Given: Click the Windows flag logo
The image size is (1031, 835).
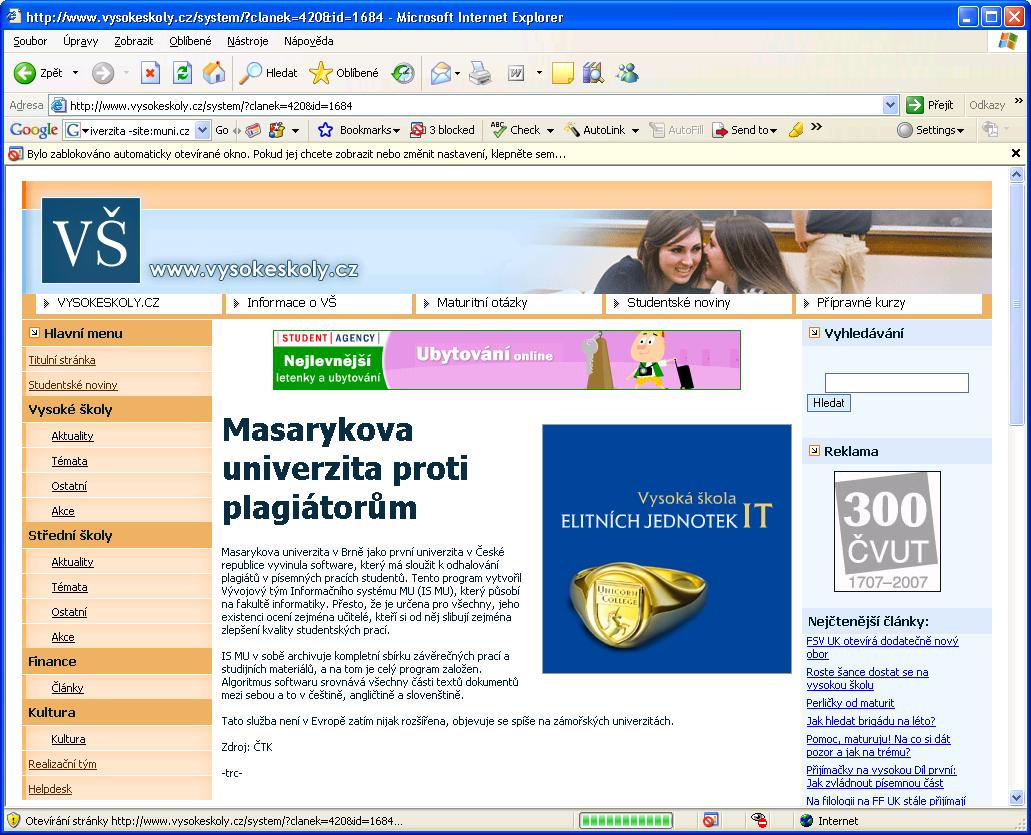Looking at the screenshot, I should pos(1007,41).
